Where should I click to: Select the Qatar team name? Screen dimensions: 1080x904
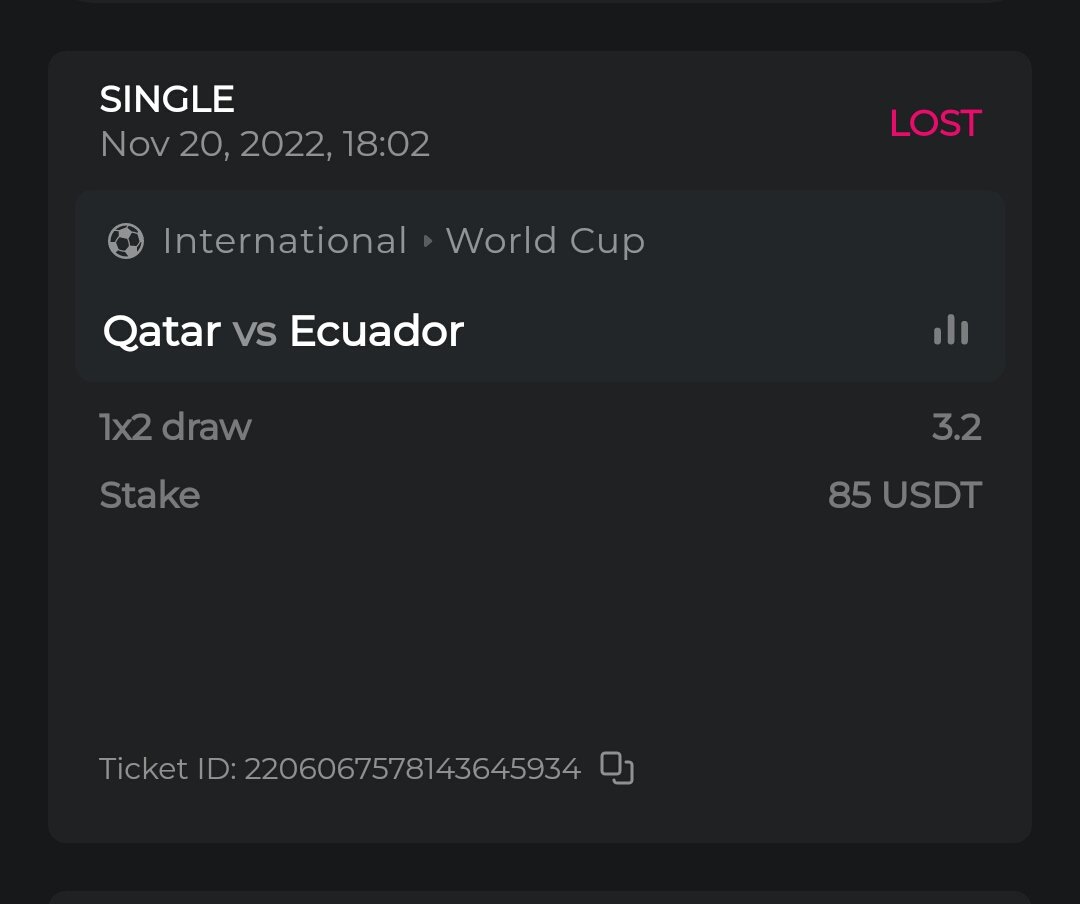pyautogui.click(x=162, y=331)
